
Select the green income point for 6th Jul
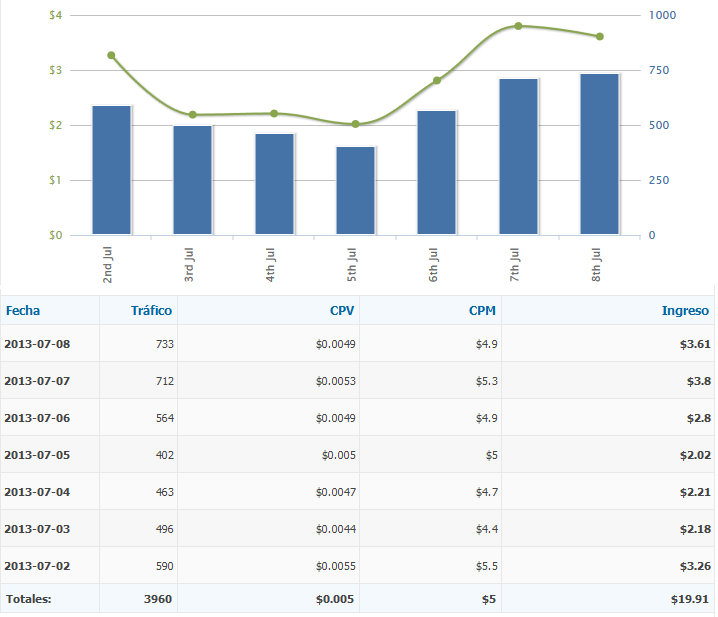coord(437,81)
